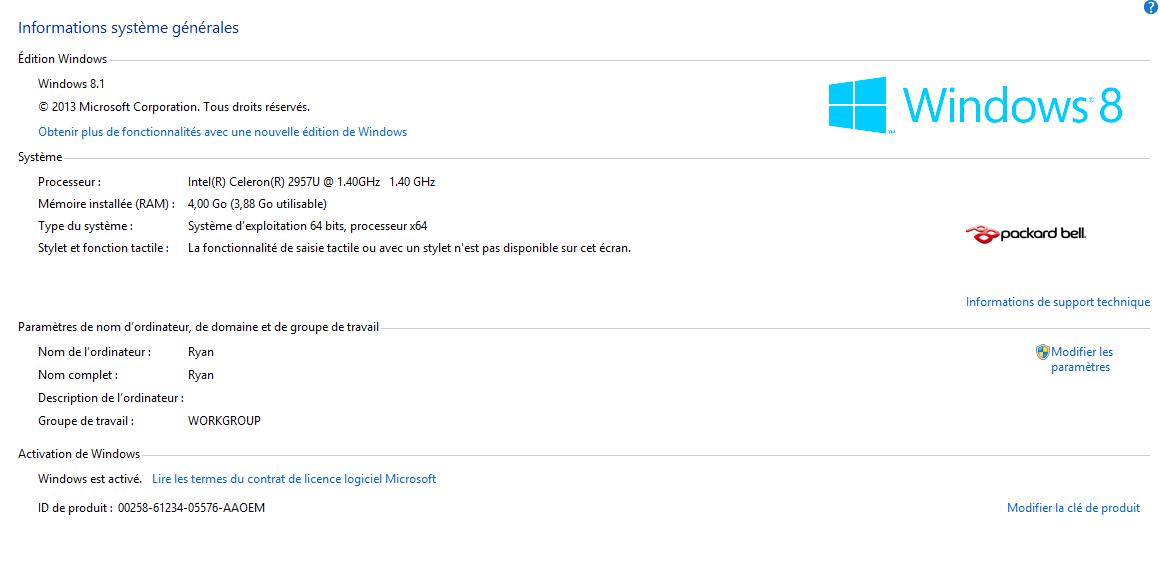
Task: Click the stylet and tactile unavailable message
Action: (x=409, y=248)
